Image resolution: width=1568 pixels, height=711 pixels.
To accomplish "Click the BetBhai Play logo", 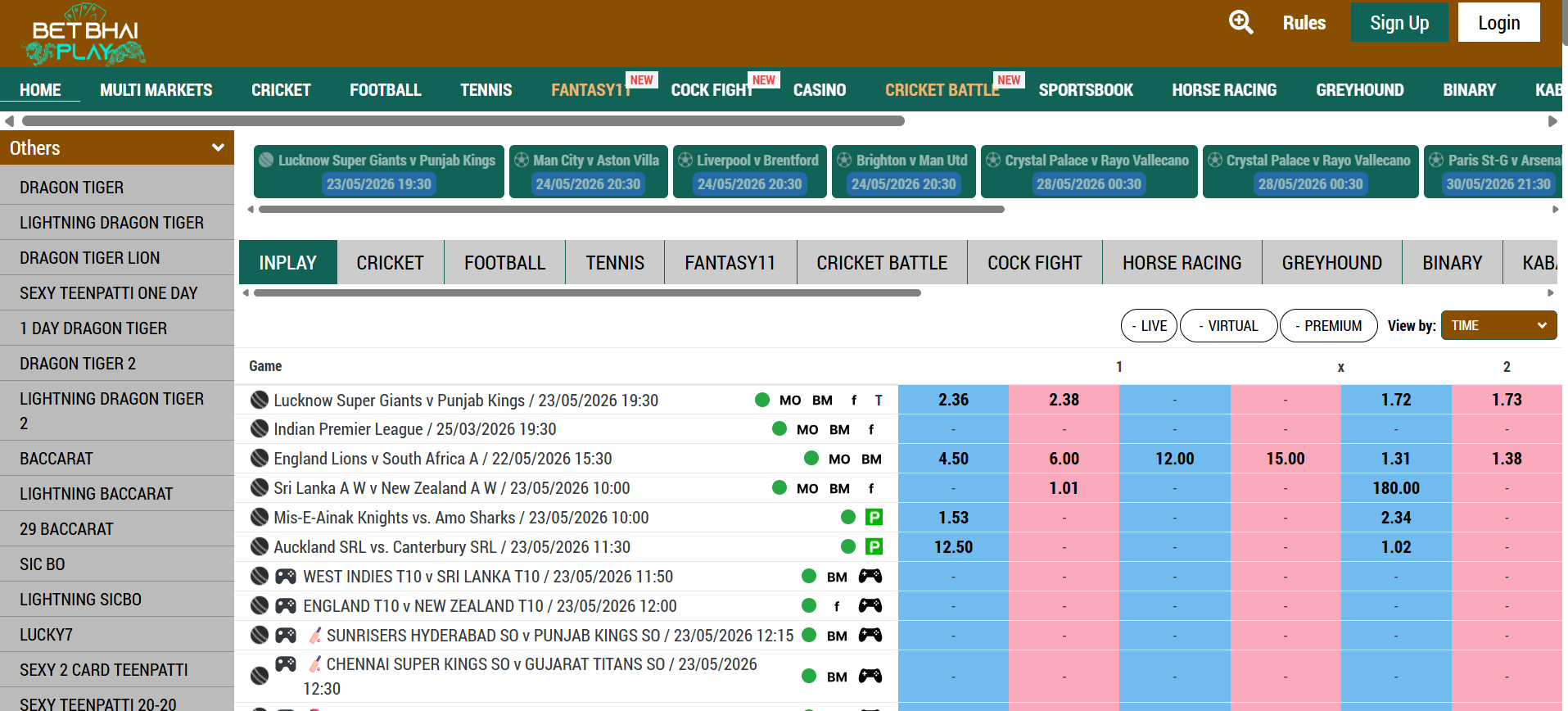I will pos(85,34).
